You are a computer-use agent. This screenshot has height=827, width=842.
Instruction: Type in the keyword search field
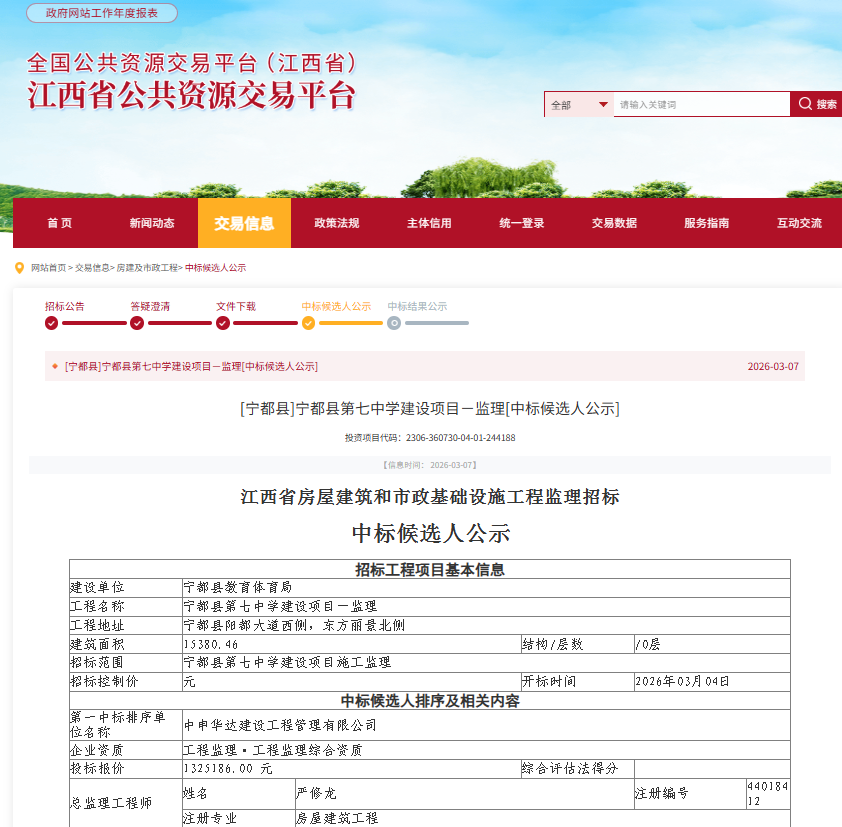point(700,105)
